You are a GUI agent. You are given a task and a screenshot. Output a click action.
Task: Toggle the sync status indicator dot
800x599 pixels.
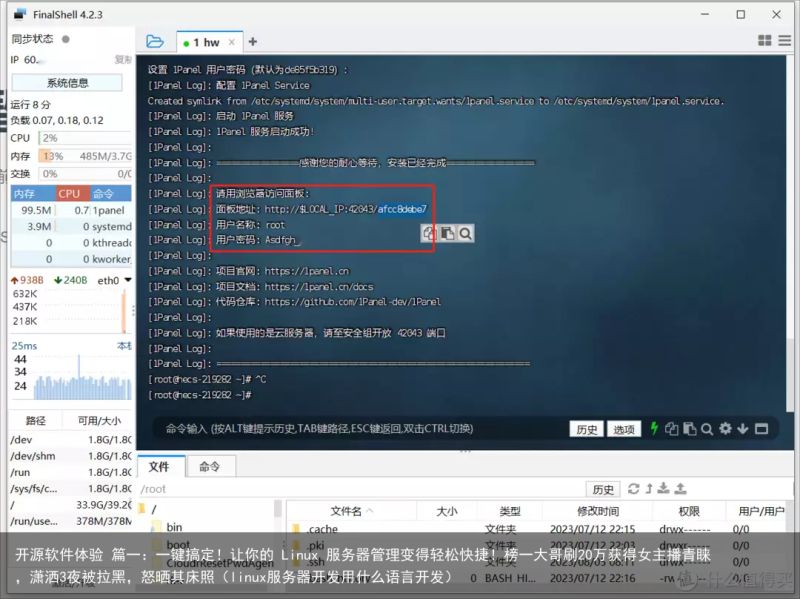click(65, 39)
